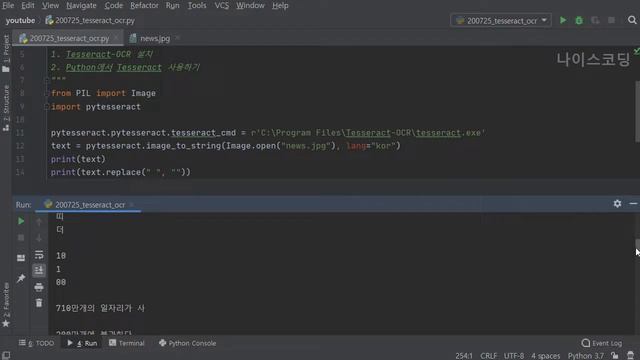
Task: Place cursor on the print(text) line
Action: tap(78, 159)
